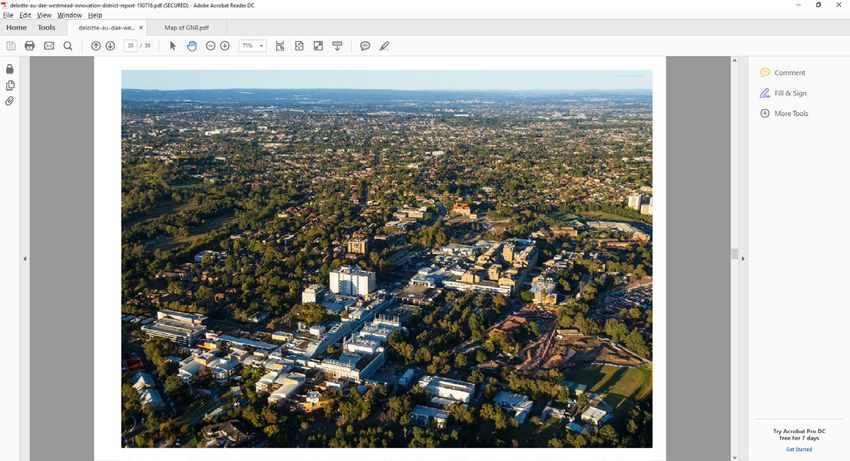Image resolution: width=850 pixels, height=461 pixels.
Task: Open the Help menu
Action: pos(95,15)
